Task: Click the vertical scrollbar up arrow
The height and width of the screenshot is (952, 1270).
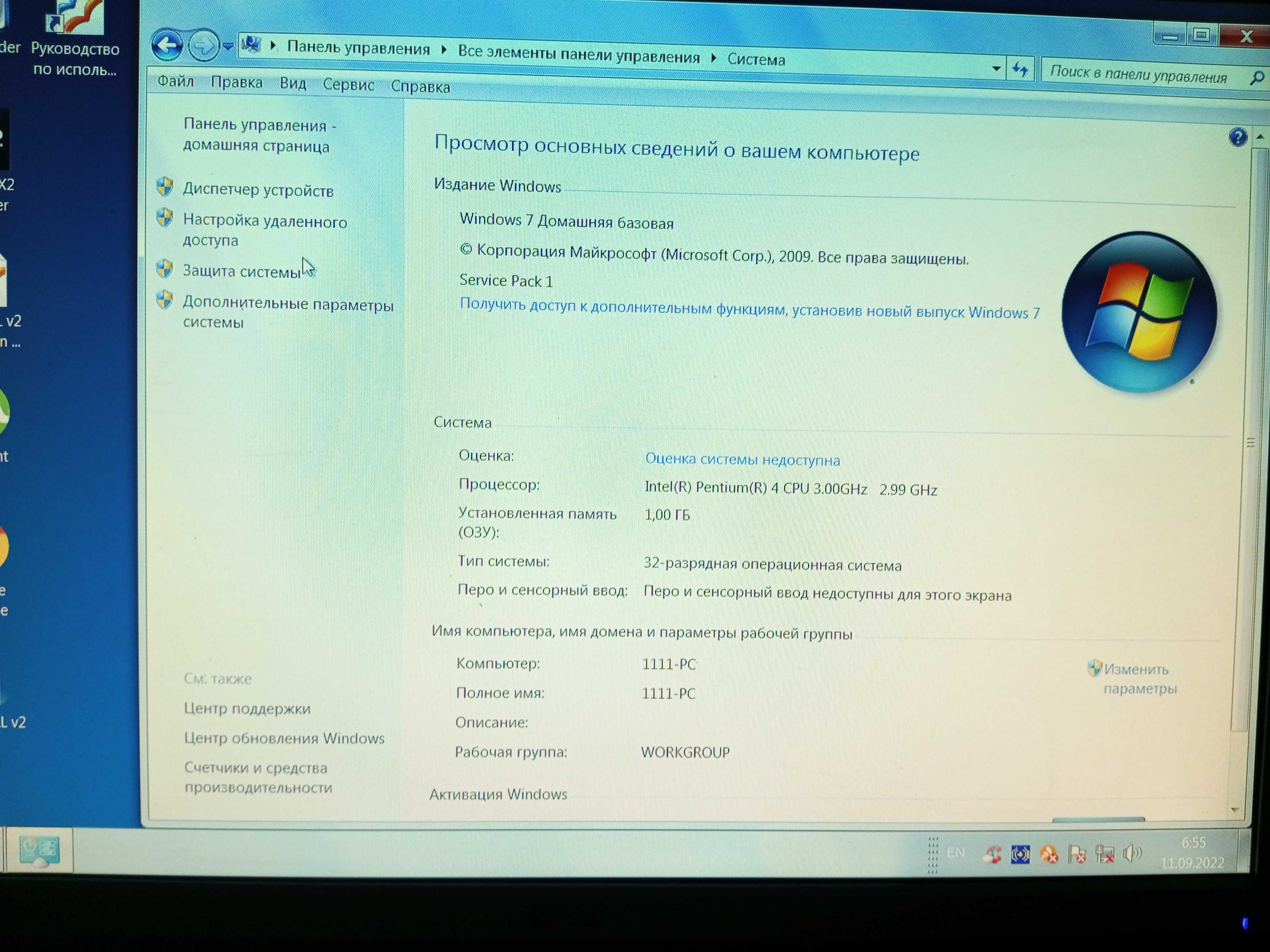Action: click(x=1260, y=137)
